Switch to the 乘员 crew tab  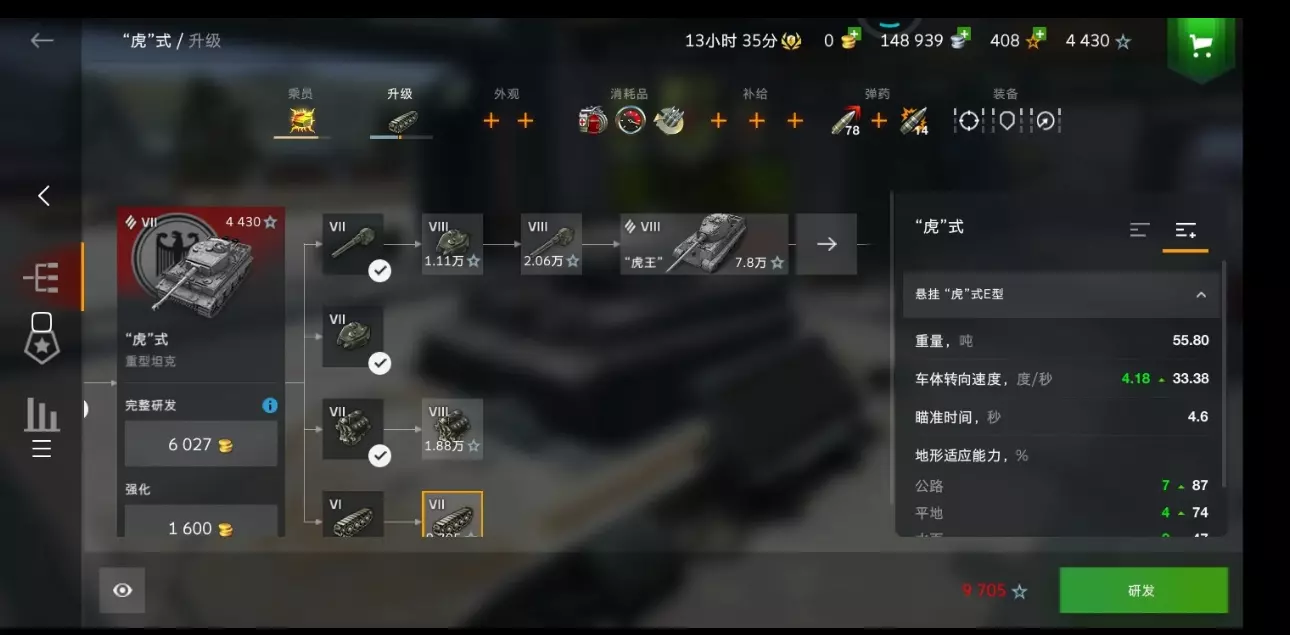click(301, 112)
